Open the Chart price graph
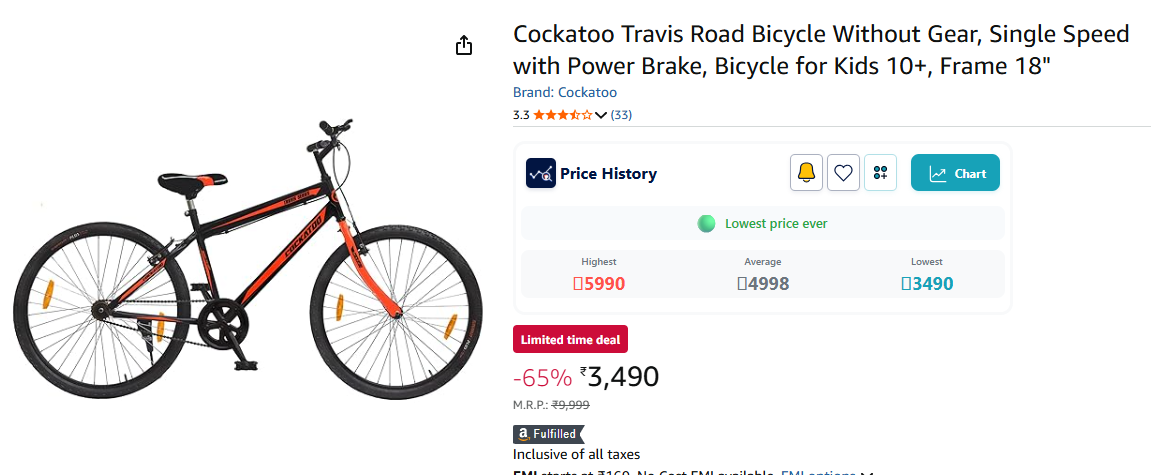Screen dimensions: 1164x475 point(955,173)
